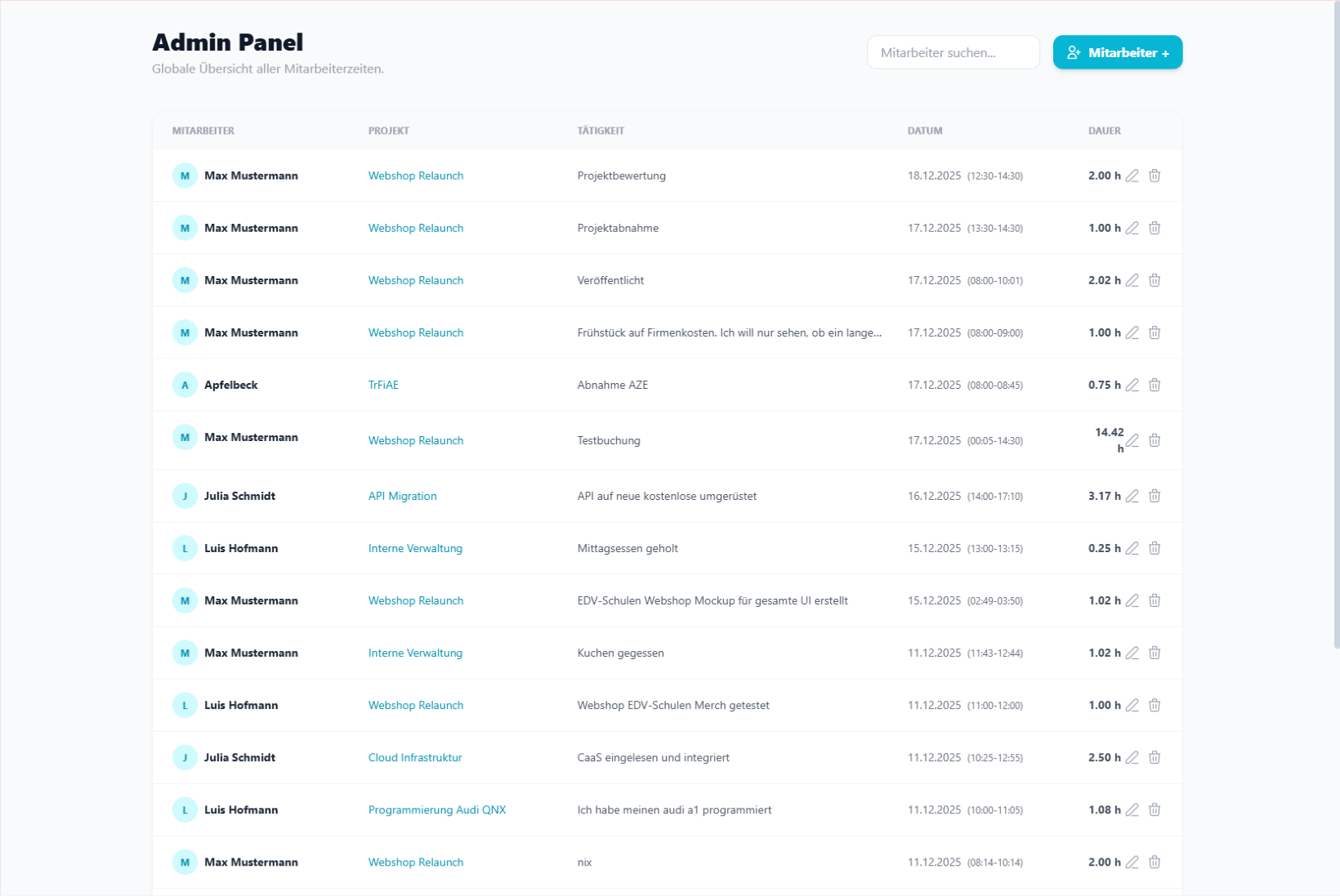Click the Apfelbeck avatar badge

coord(185,385)
